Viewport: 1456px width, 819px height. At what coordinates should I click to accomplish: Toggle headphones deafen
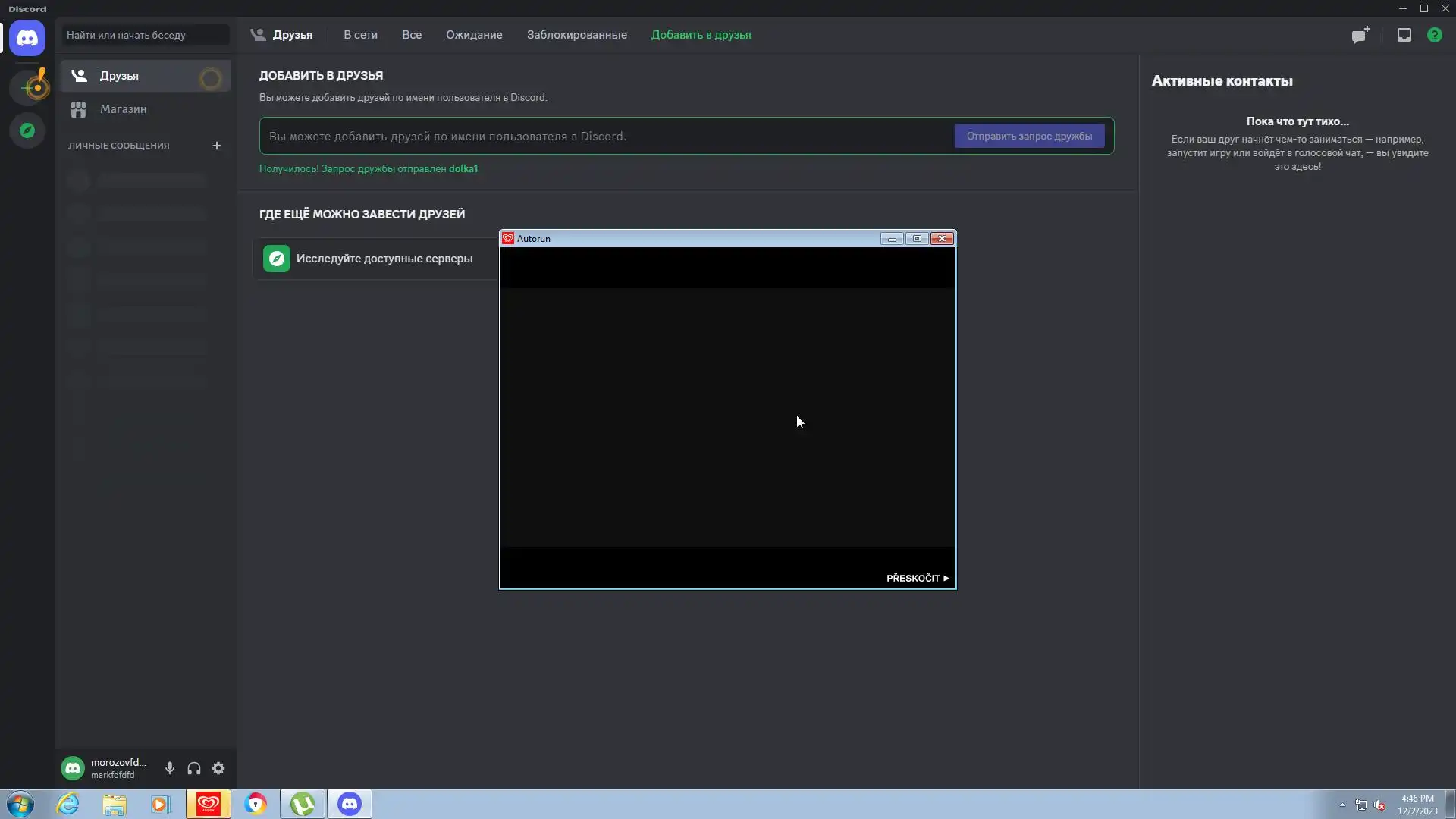[194, 768]
